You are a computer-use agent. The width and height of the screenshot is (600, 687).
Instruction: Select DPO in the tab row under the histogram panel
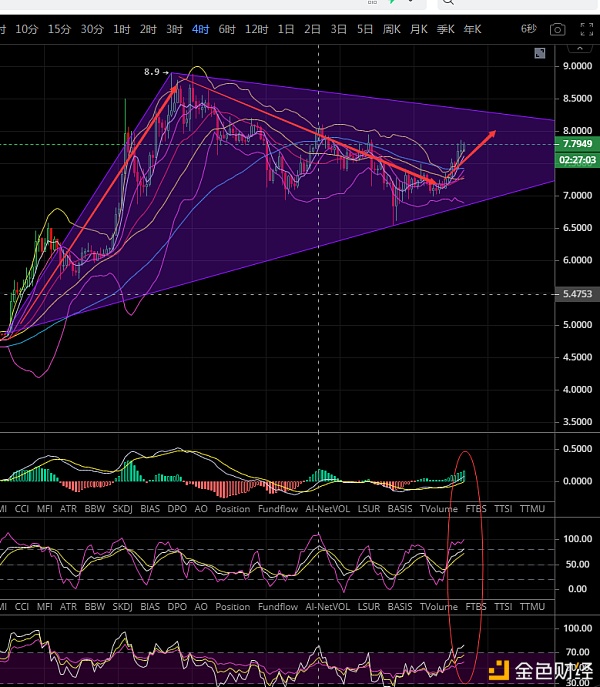point(177,509)
